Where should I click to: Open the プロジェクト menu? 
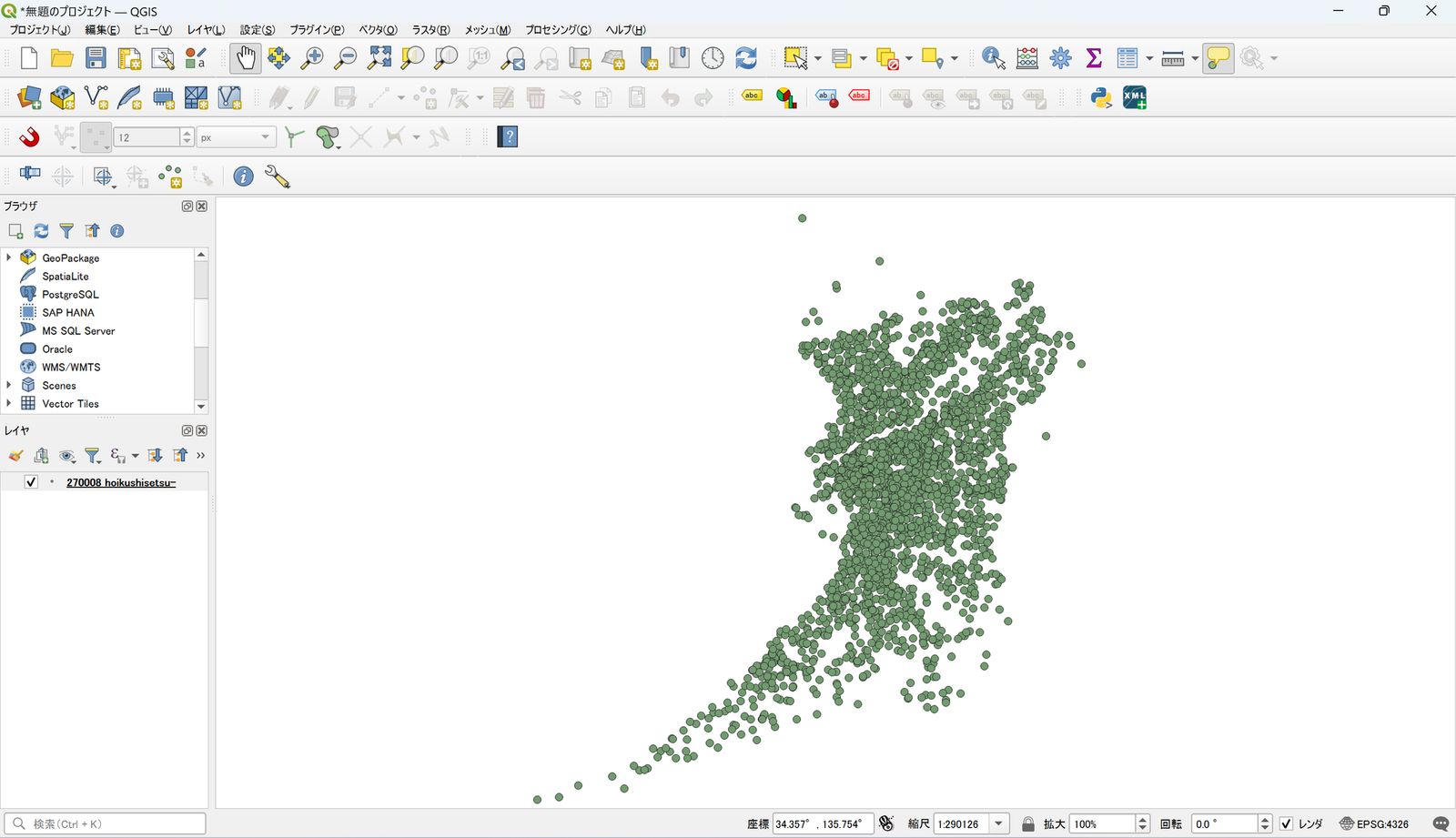coord(39,30)
